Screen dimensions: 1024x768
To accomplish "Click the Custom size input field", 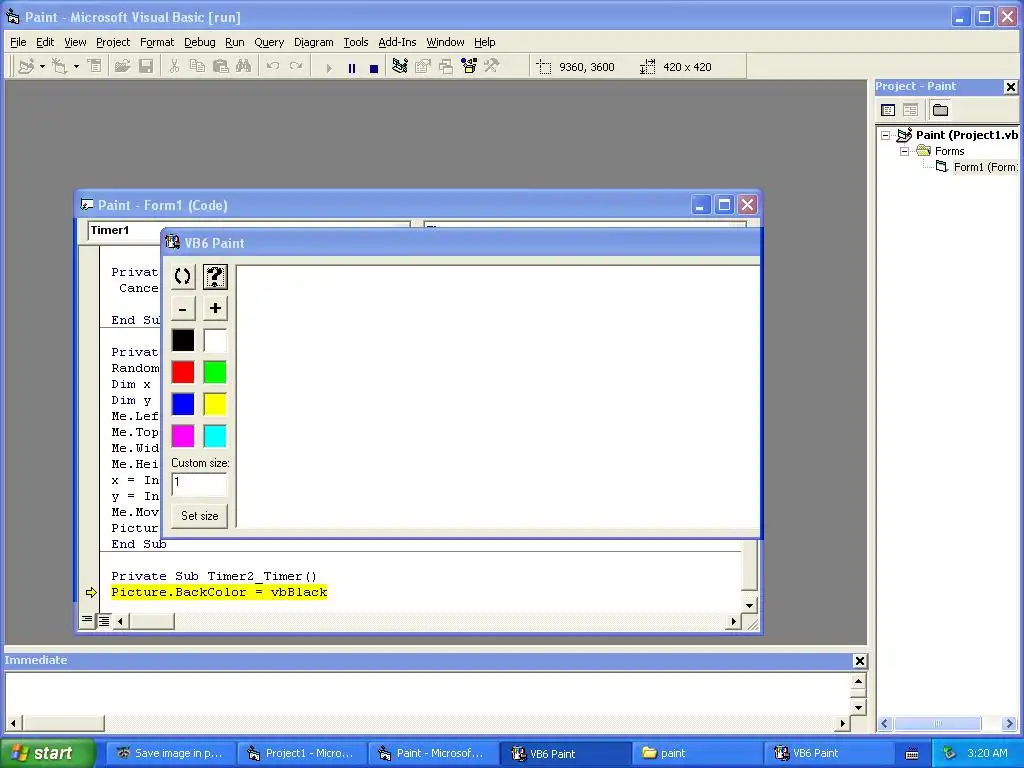I will (199, 484).
